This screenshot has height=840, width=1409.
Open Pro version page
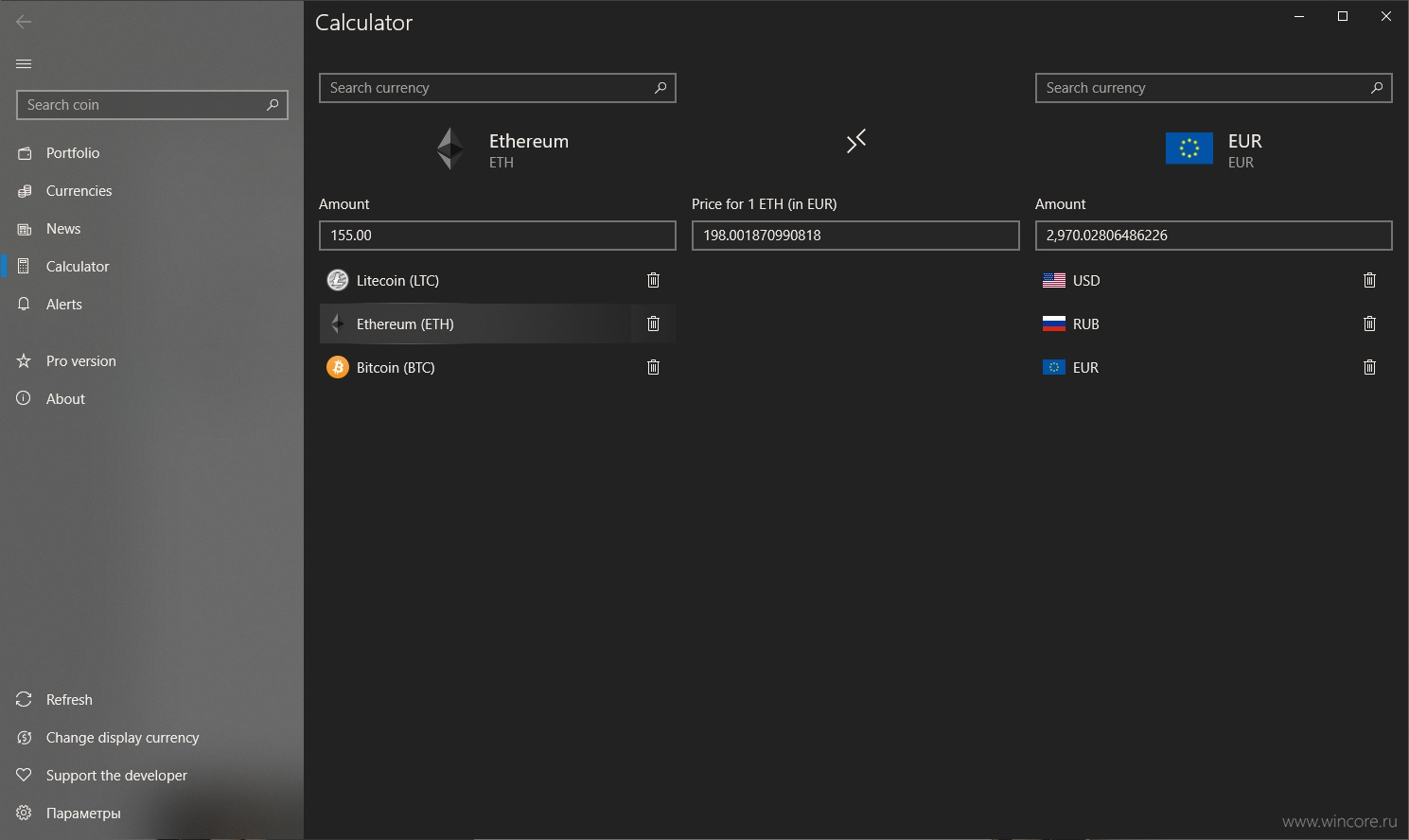click(x=151, y=360)
